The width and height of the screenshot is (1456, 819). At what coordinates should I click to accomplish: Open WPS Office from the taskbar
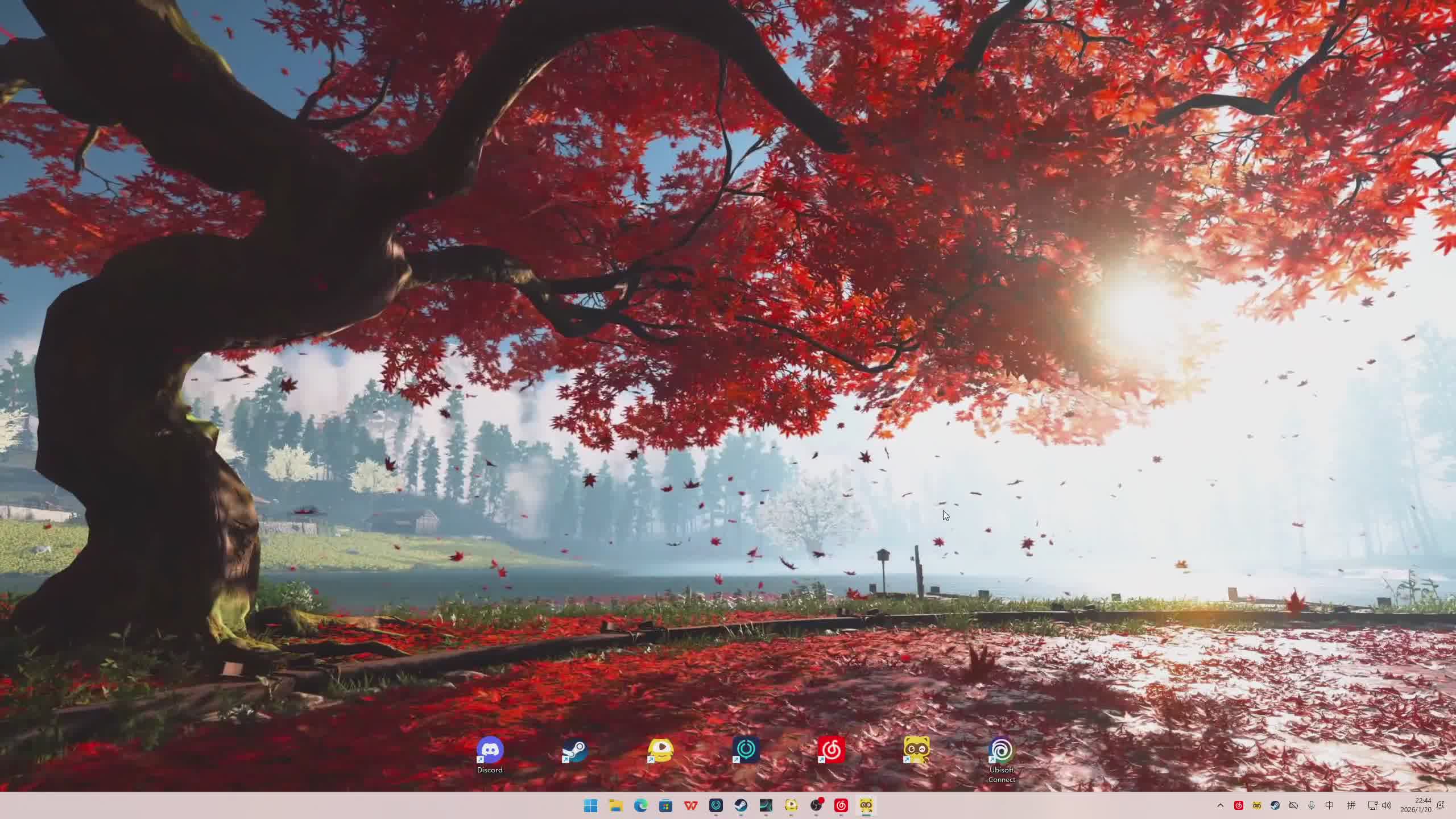[x=691, y=805]
